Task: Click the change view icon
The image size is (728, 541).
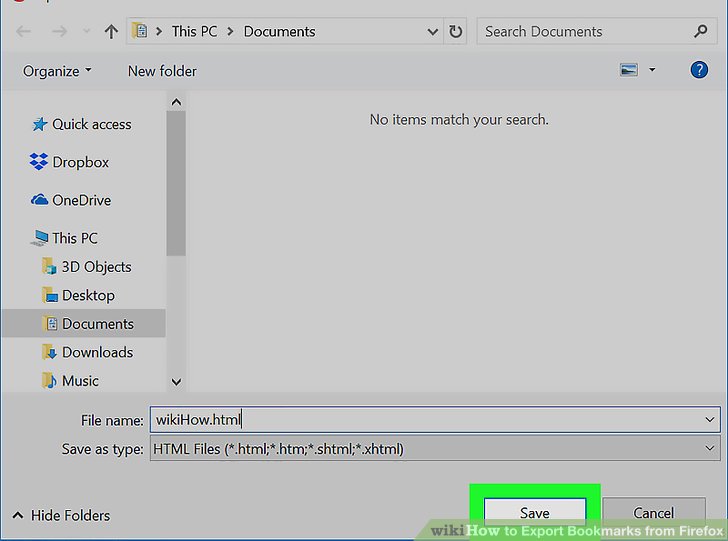Action: [629, 70]
